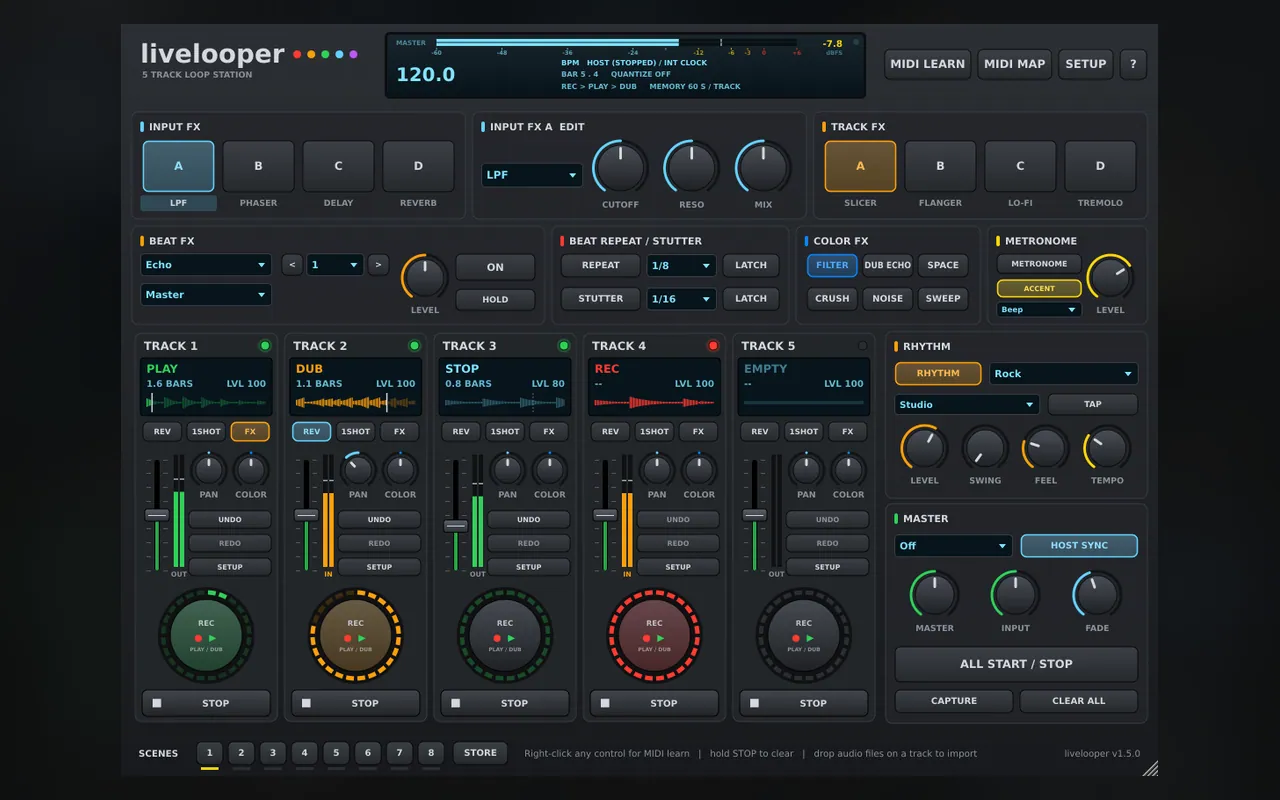Toggle the ACCENT button in Metronome
The image size is (1280, 800).
1039,288
